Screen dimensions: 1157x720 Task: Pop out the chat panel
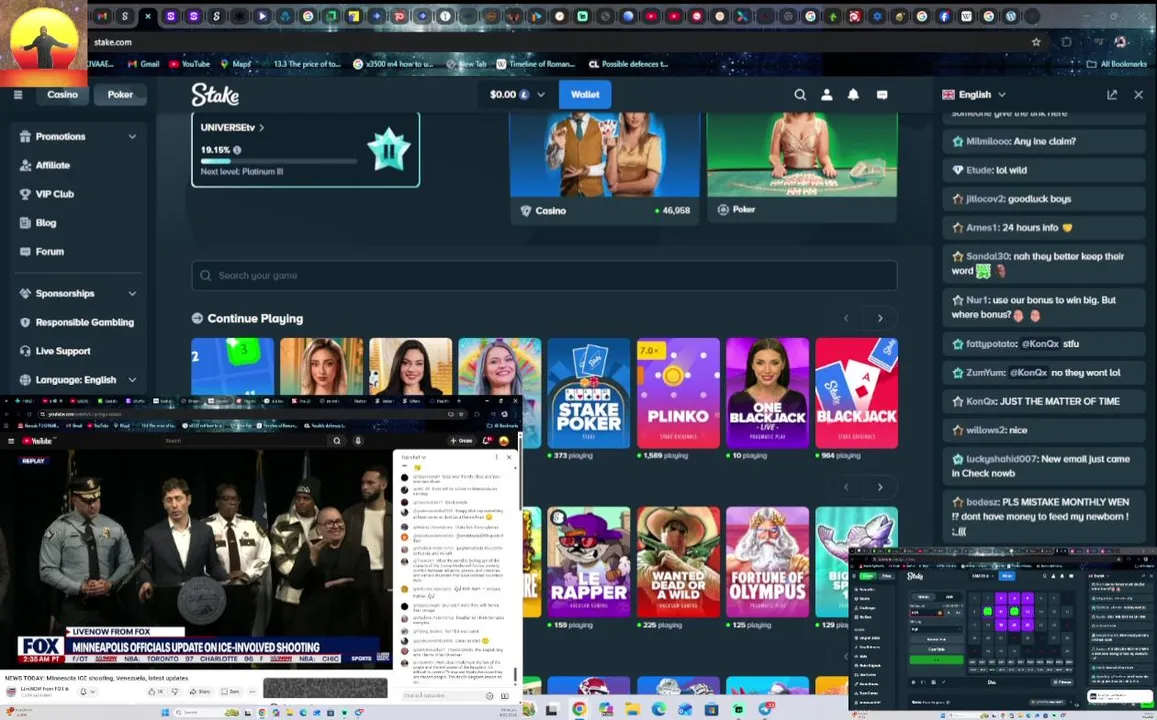pyautogui.click(x=1112, y=94)
